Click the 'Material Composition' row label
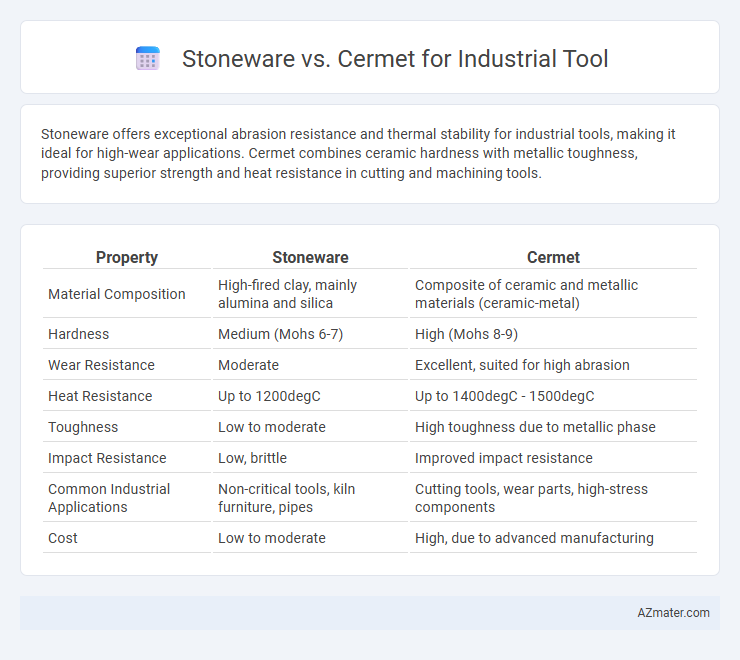 click(x=117, y=294)
